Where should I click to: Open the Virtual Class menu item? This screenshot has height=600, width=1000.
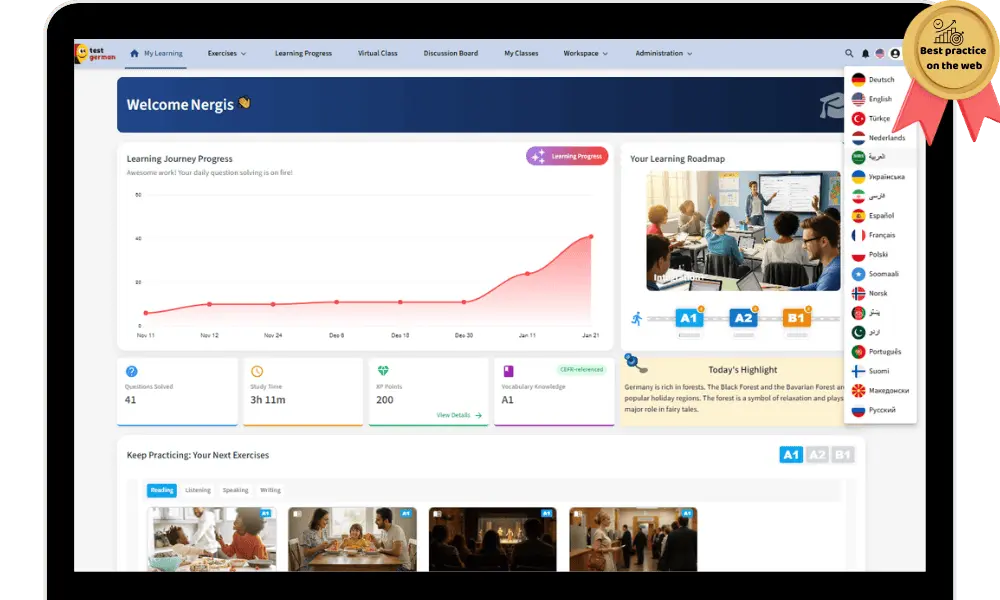(377, 54)
